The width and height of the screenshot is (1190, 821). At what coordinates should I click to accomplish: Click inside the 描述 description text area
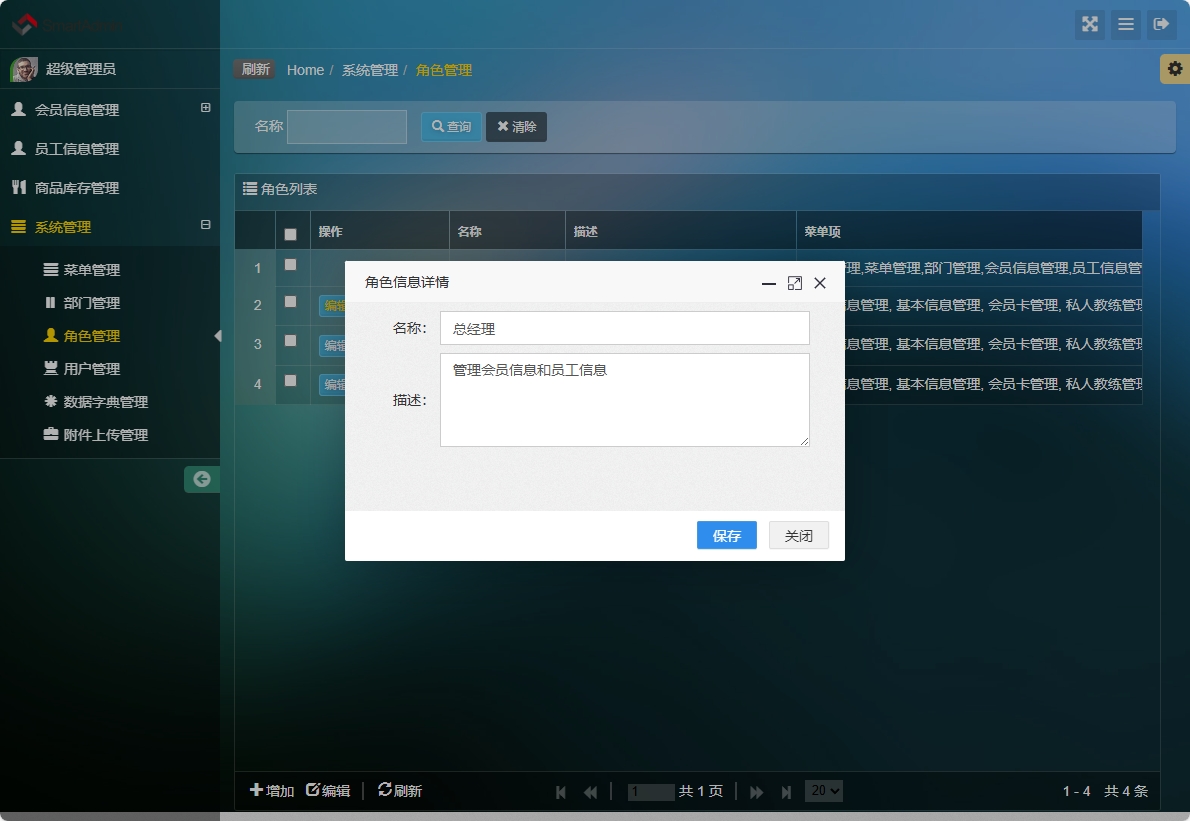(x=624, y=399)
